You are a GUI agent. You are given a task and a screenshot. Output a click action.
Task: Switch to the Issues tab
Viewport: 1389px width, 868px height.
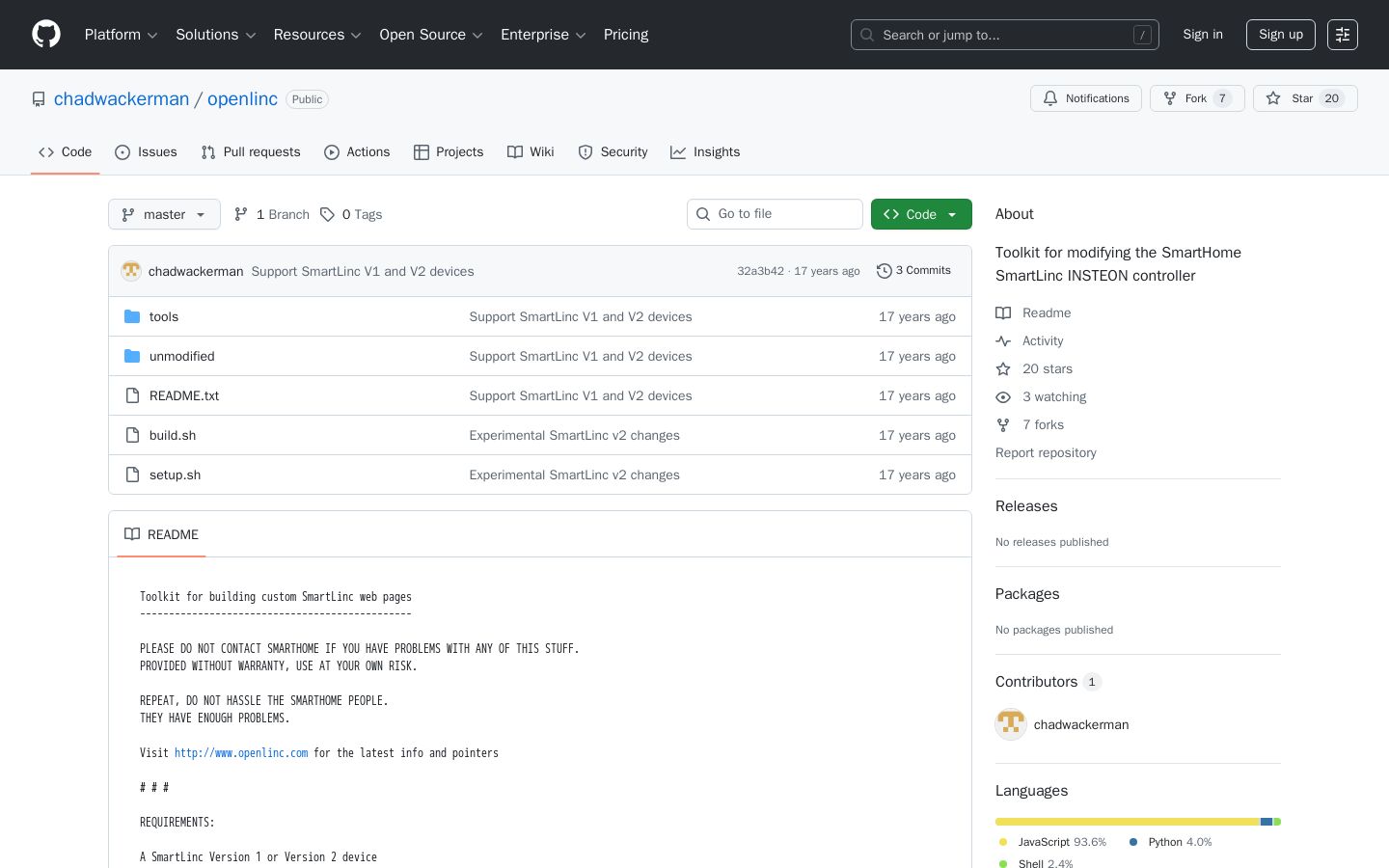(146, 152)
